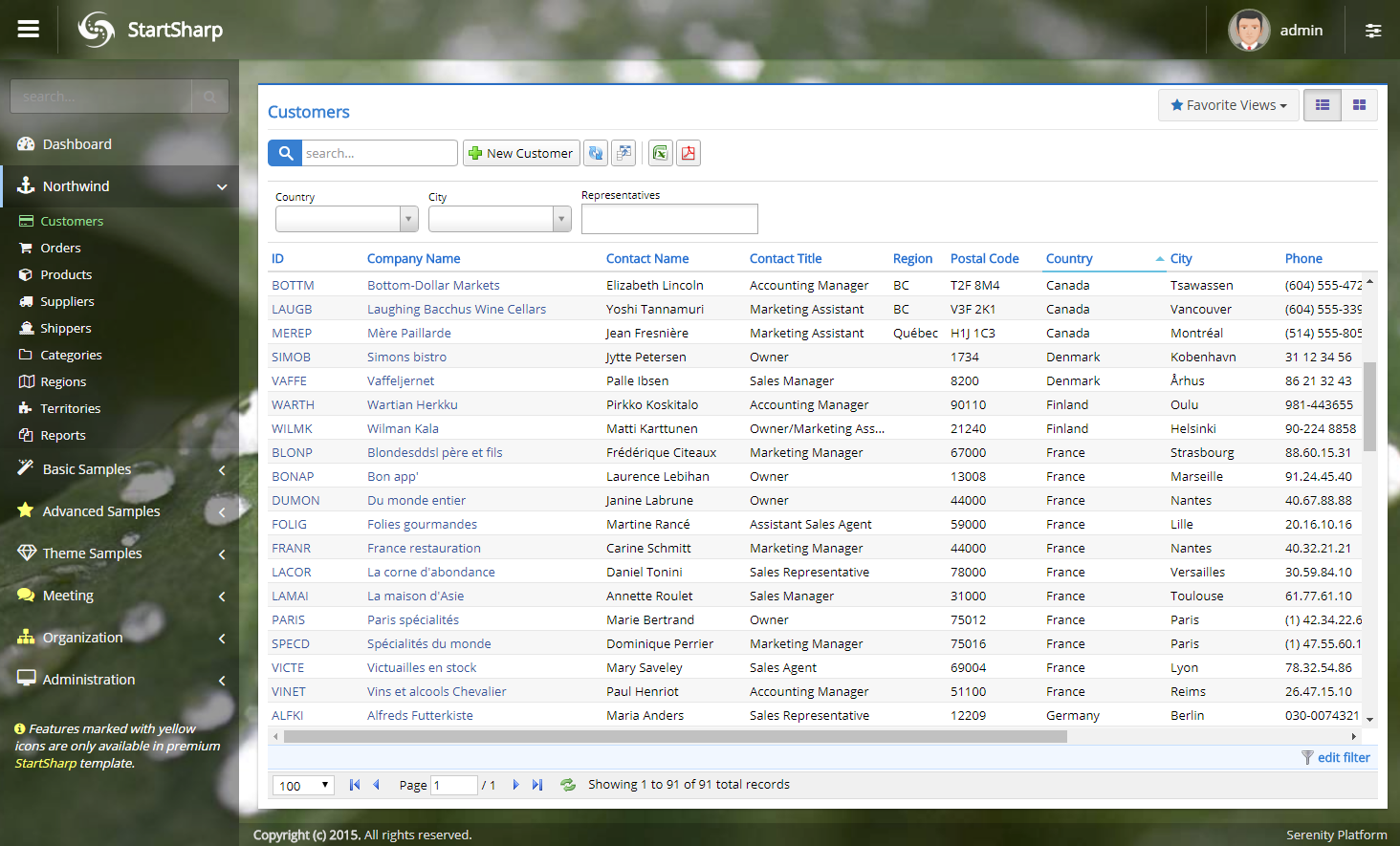Click the horizontal scrollbar below the grid
Viewport: 1400px width, 846px height.
(x=674, y=736)
